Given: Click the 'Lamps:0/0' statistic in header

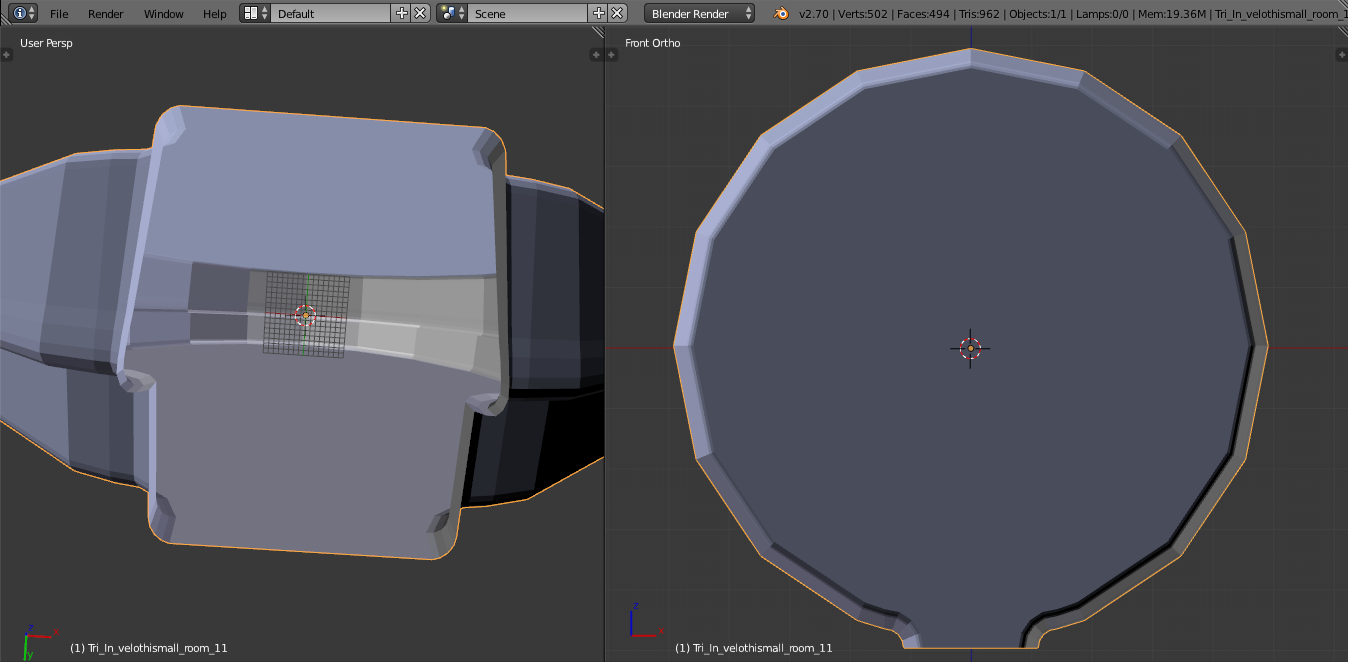Looking at the screenshot, I should click(1105, 14).
